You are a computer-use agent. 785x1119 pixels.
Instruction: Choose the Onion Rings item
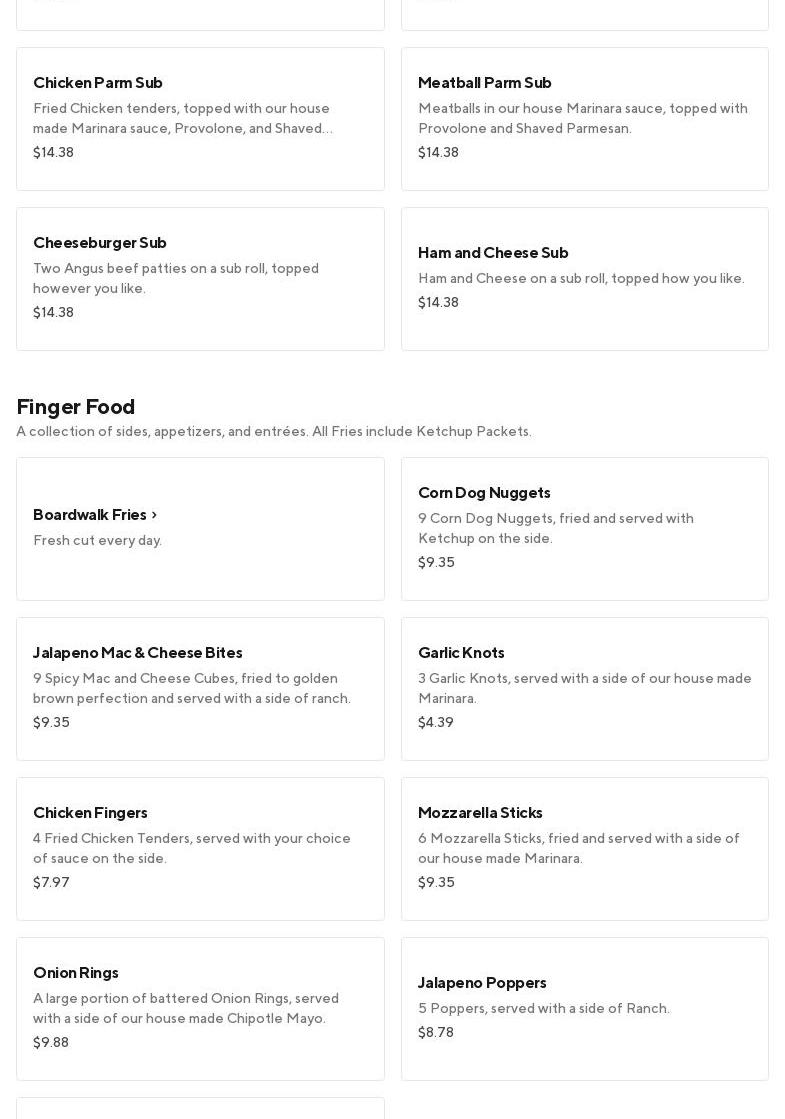tap(200, 1009)
